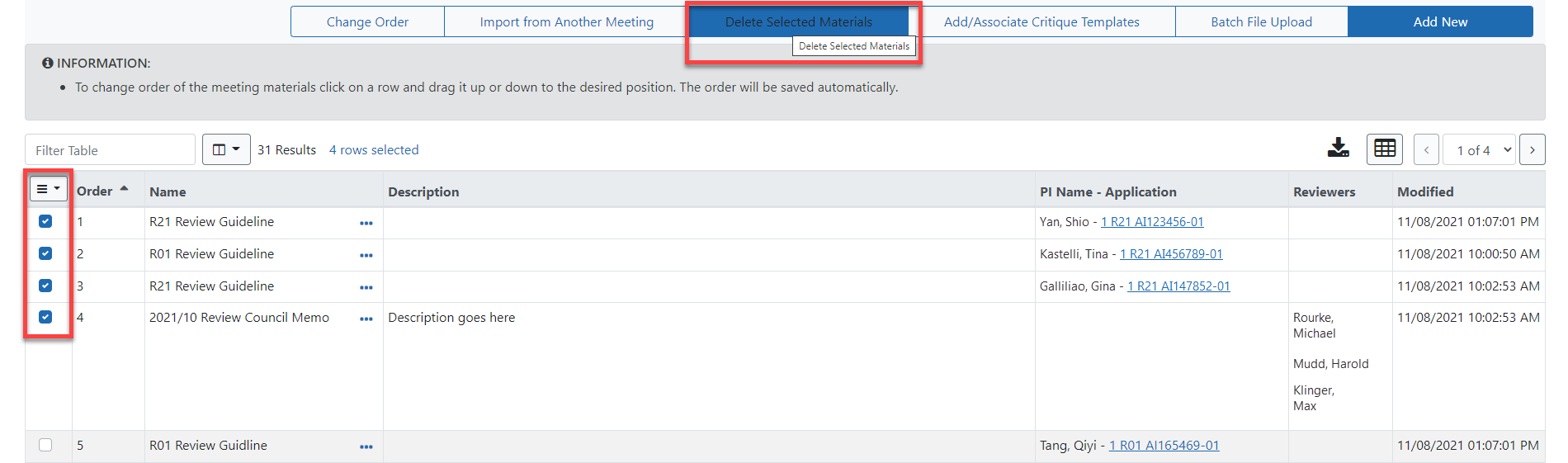Click the Description goes here cell
Image resolution: width=1568 pixels, height=463 pixels.
(x=451, y=318)
